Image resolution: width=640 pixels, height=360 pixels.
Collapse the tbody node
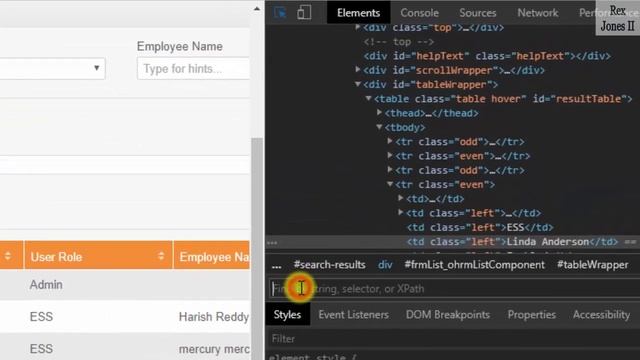point(380,127)
